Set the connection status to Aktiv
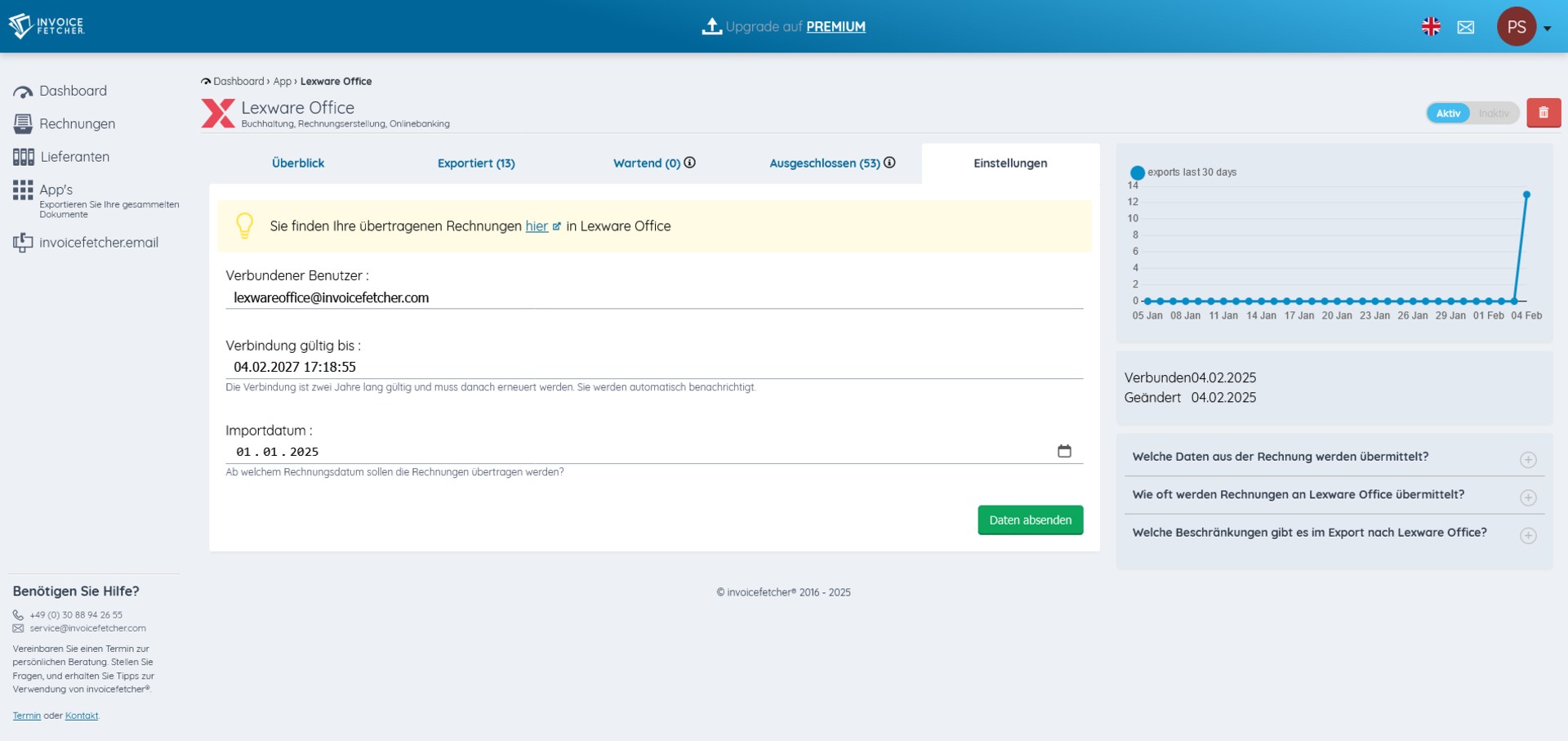 [1448, 114]
